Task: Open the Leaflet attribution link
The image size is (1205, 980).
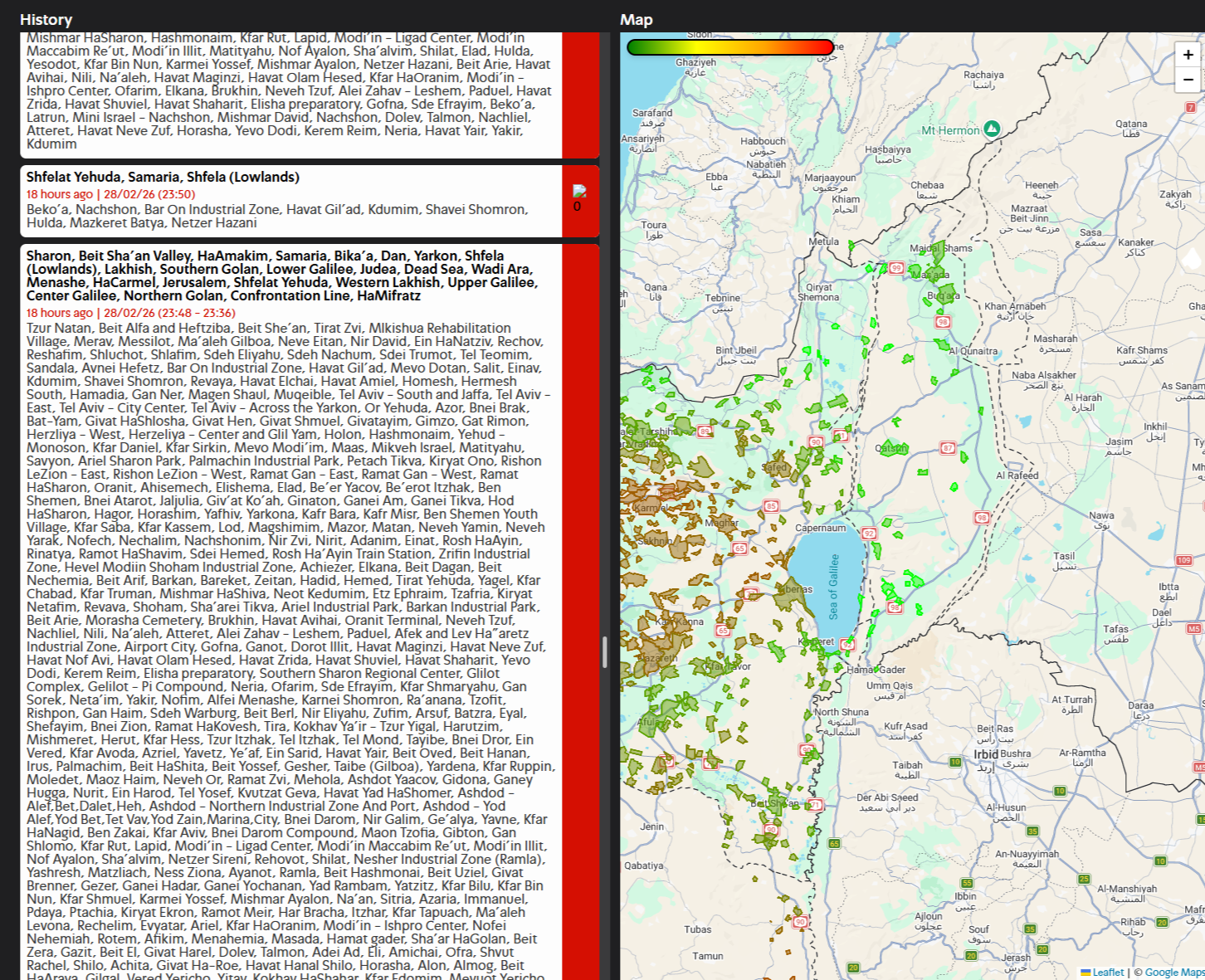Action: tap(1108, 973)
